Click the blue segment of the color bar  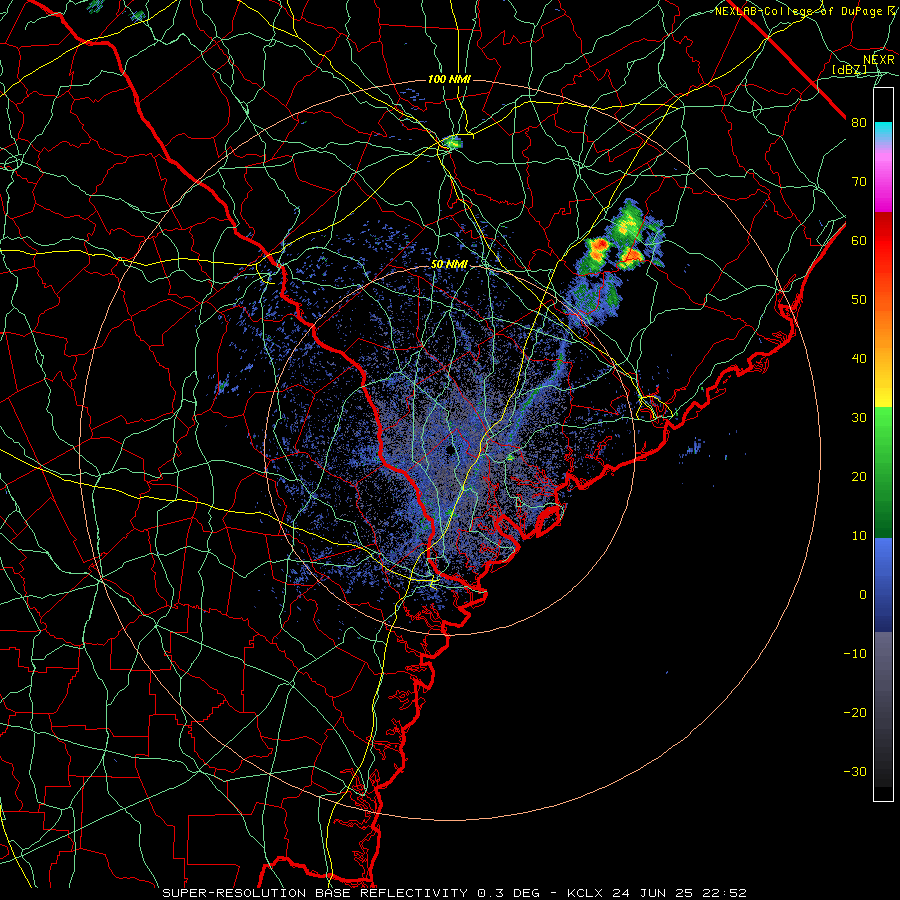tap(883, 584)
